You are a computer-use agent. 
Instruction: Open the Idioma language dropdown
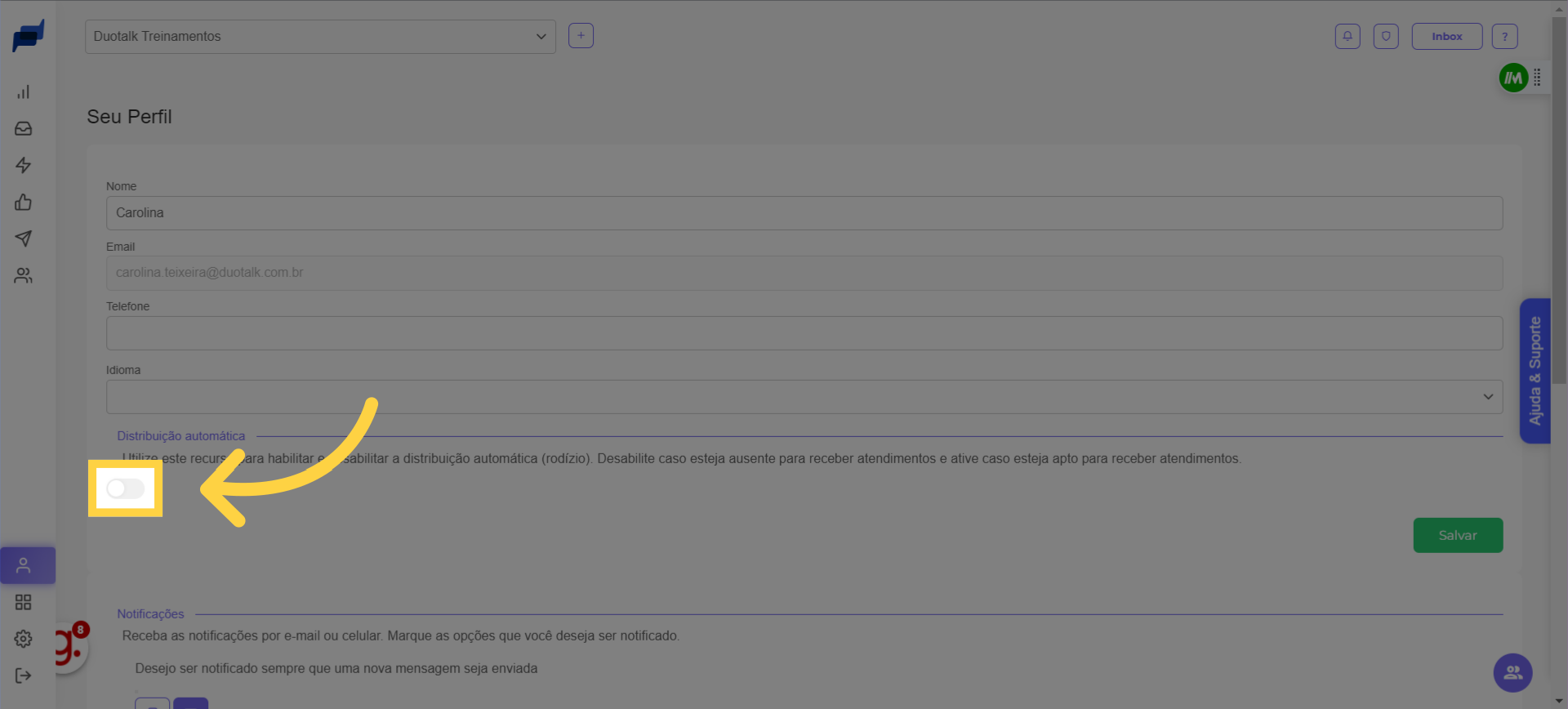pos(804,397)
